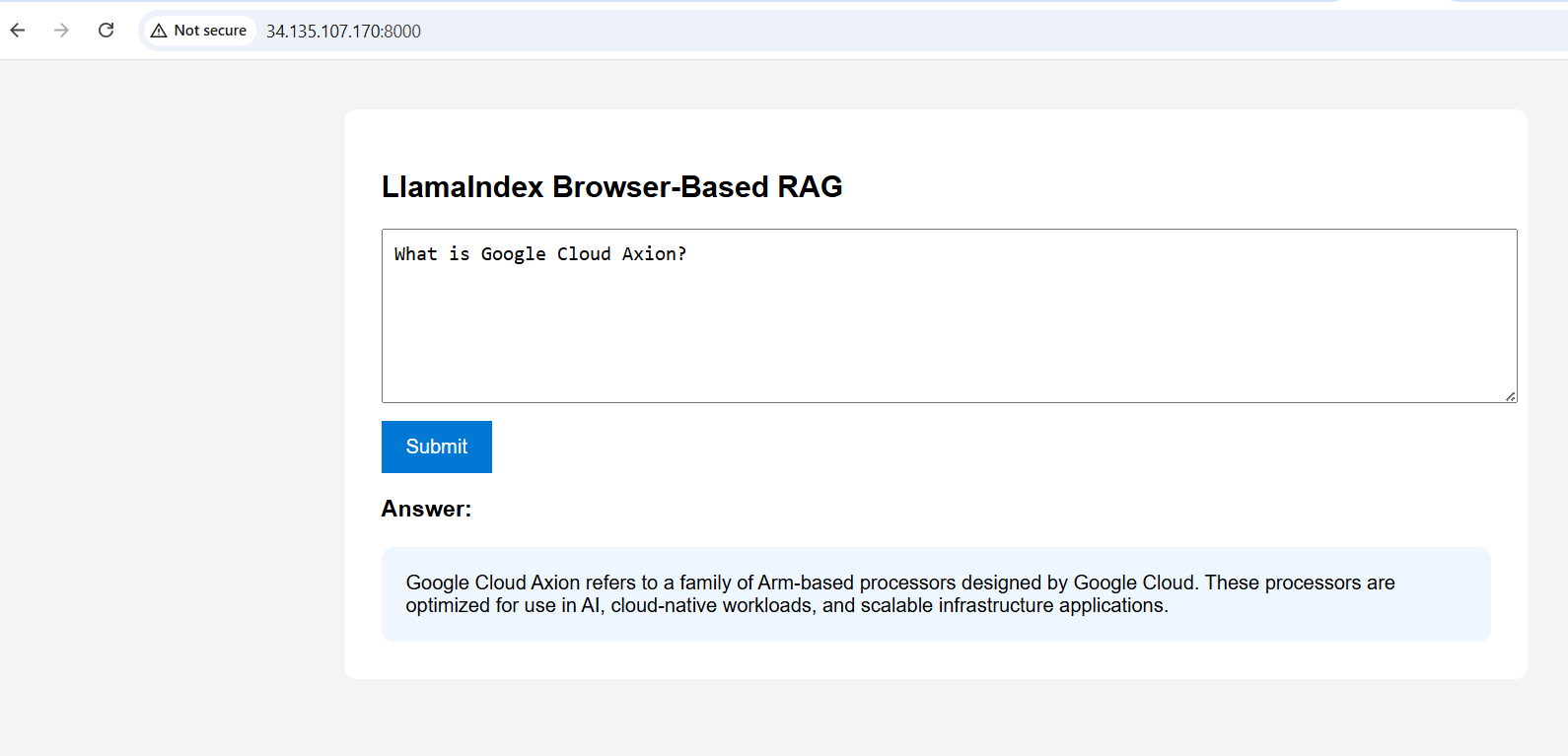
Task: Focus the question text area
Action: coord(949,315)
